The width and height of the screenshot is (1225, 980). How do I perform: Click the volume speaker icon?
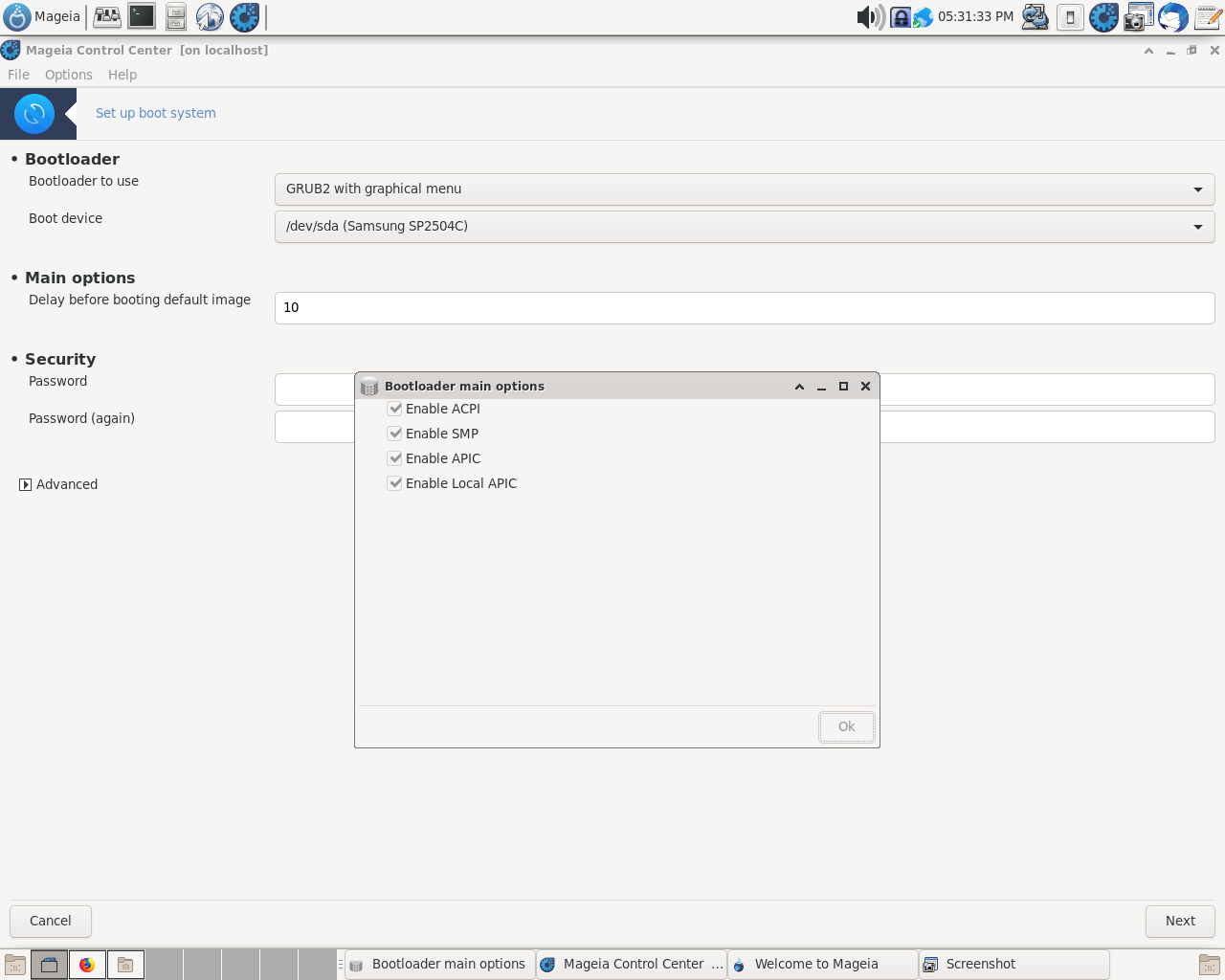tap(870, 16)
